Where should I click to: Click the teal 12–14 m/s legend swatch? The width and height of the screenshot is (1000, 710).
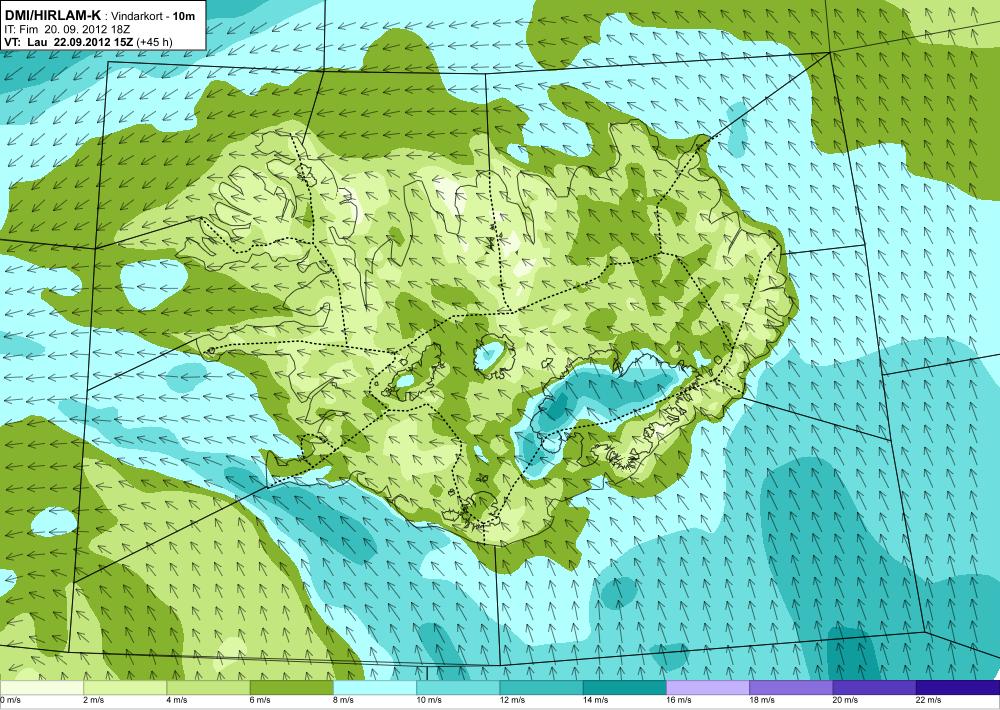(x=541, y=688)
